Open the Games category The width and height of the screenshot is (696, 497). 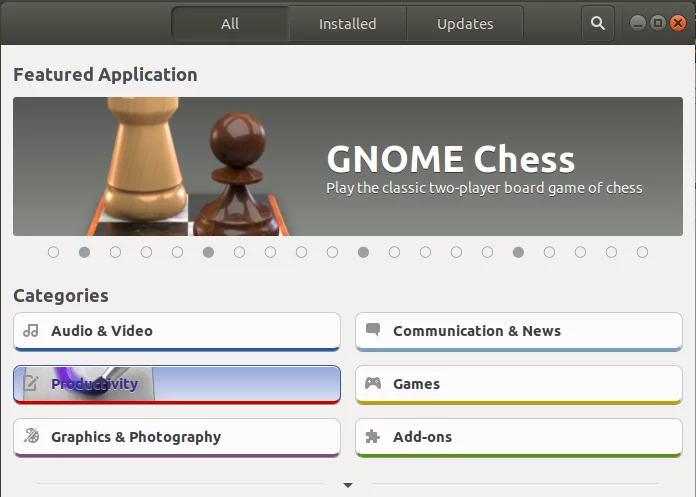[518, 384]
